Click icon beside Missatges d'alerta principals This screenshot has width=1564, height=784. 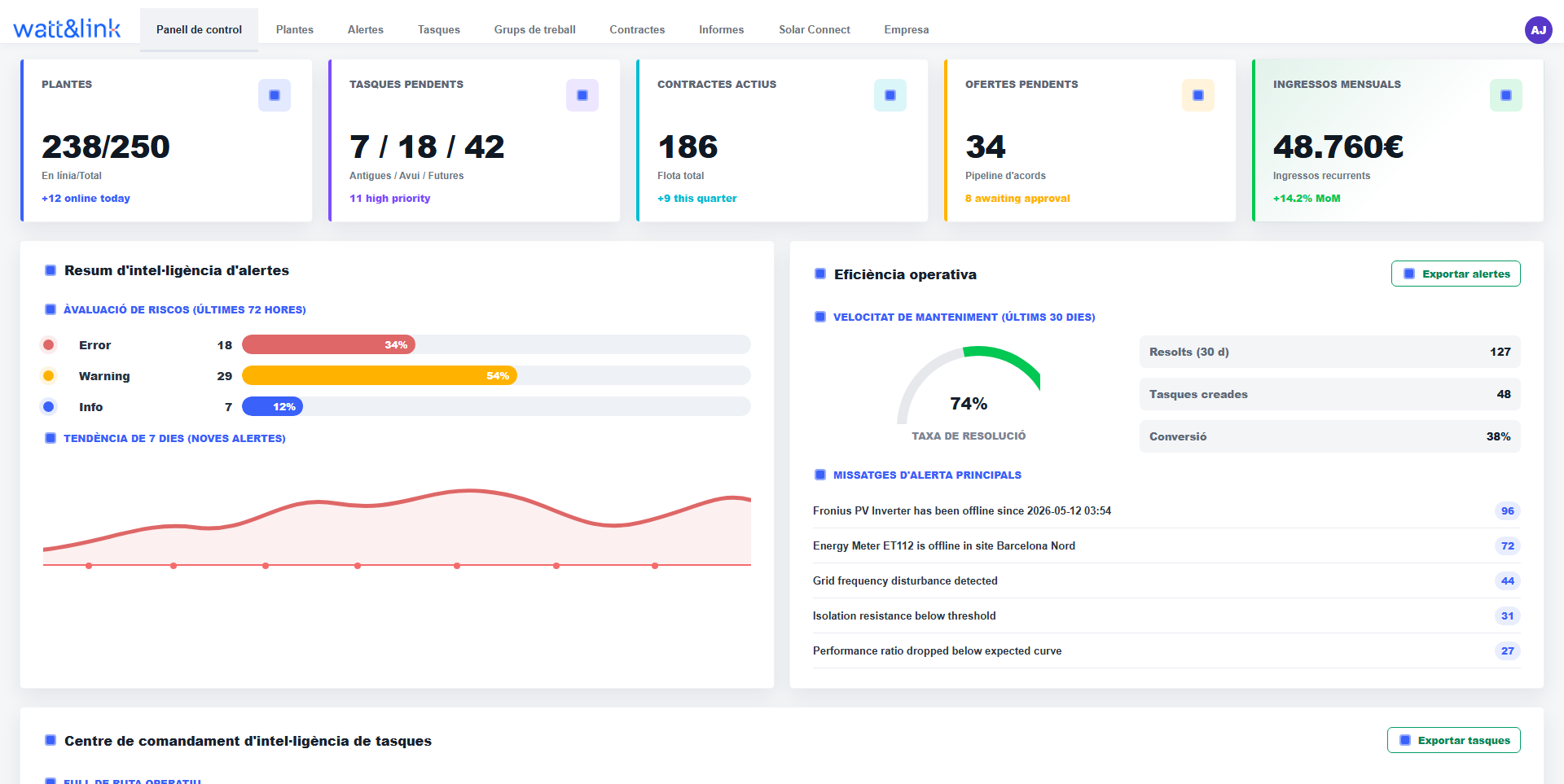pyautogui.click(x=820, y=475)
